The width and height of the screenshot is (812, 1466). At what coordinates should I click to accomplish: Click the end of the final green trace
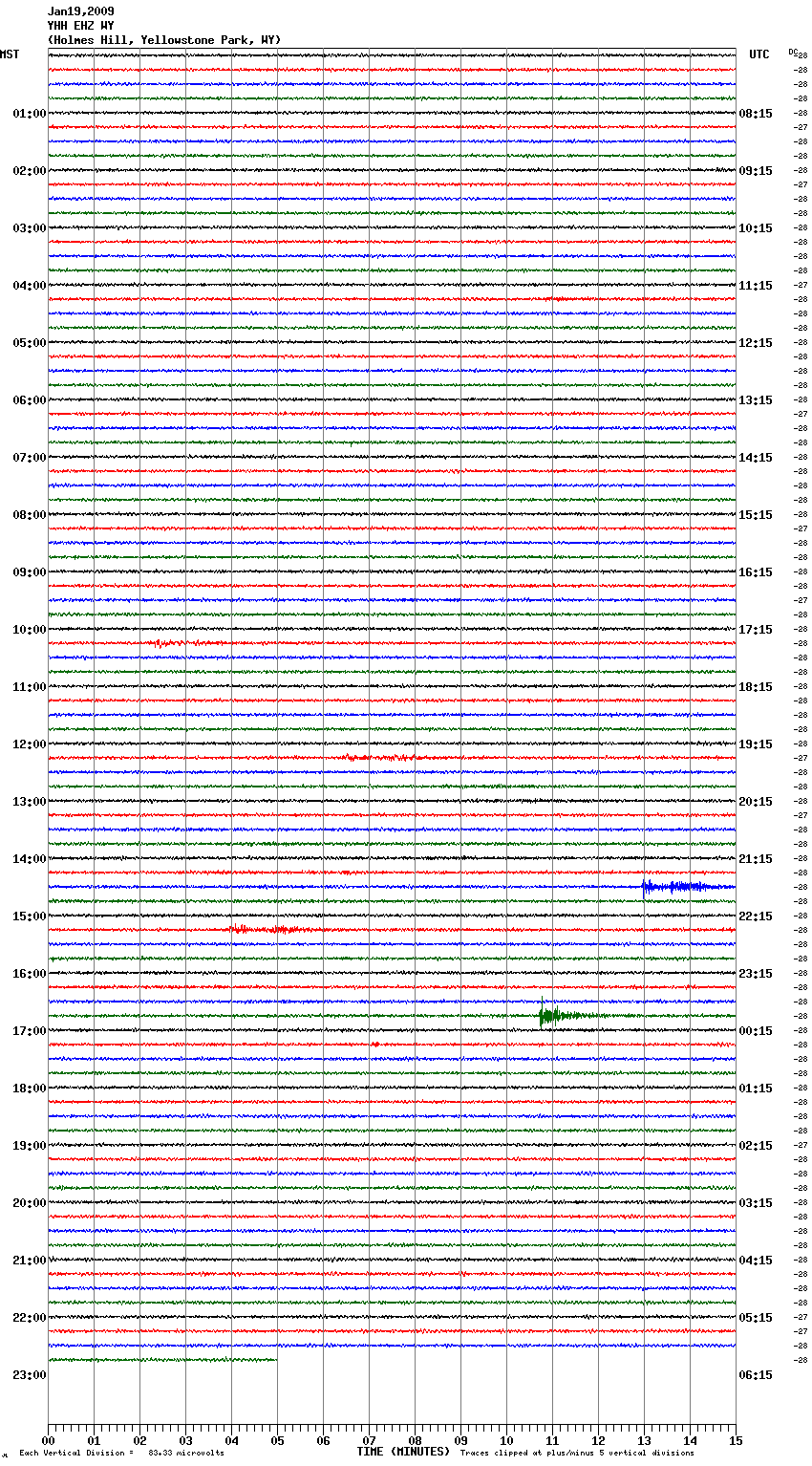276,1359
